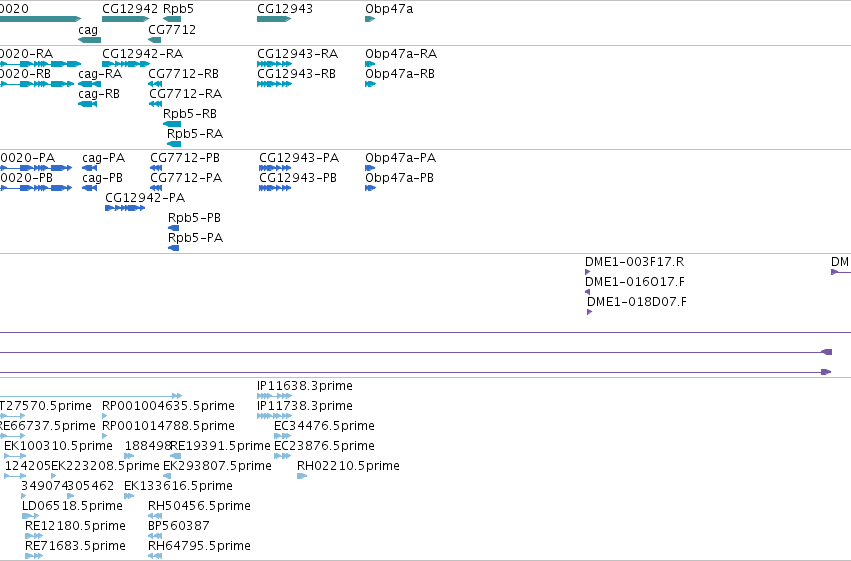Viewport: 851px width, 561px height.
Task: Click EST EK133616.5prime
Action: pyautogui.click(x=179, y=486)
